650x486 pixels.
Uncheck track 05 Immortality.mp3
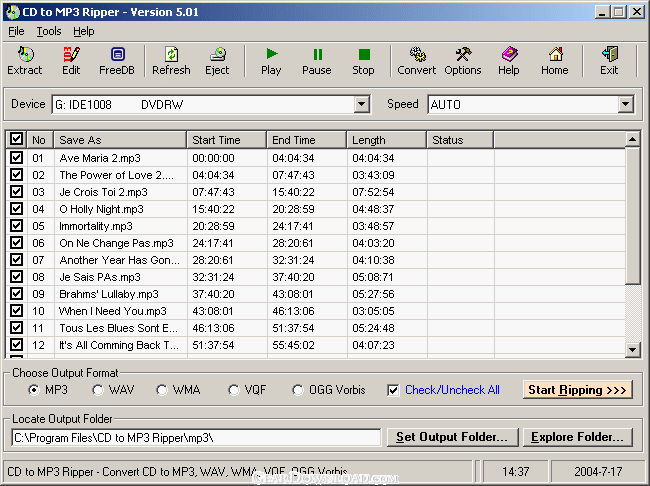pyautogui.click(x=17, y=226)
